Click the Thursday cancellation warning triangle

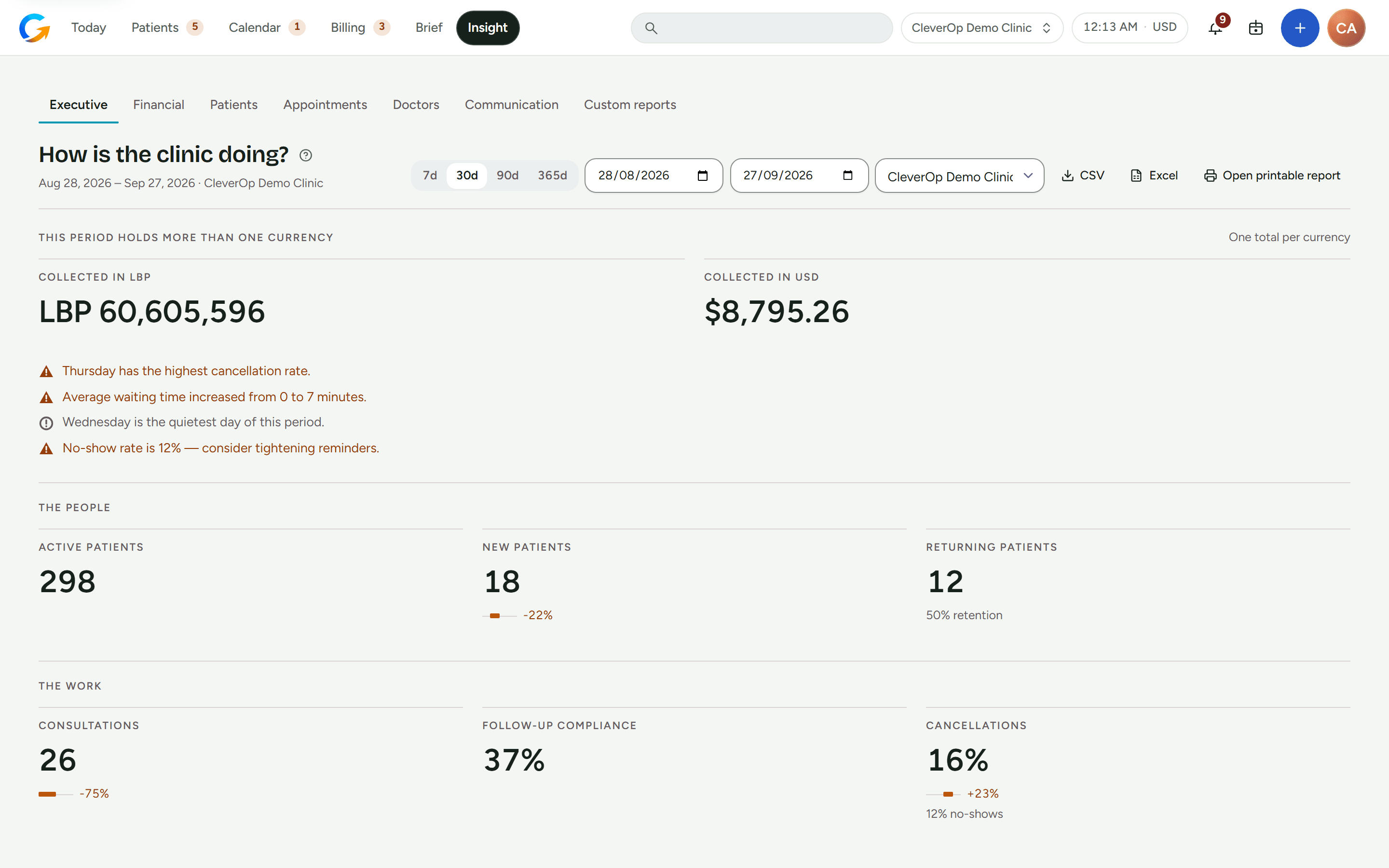pos(46,372)
